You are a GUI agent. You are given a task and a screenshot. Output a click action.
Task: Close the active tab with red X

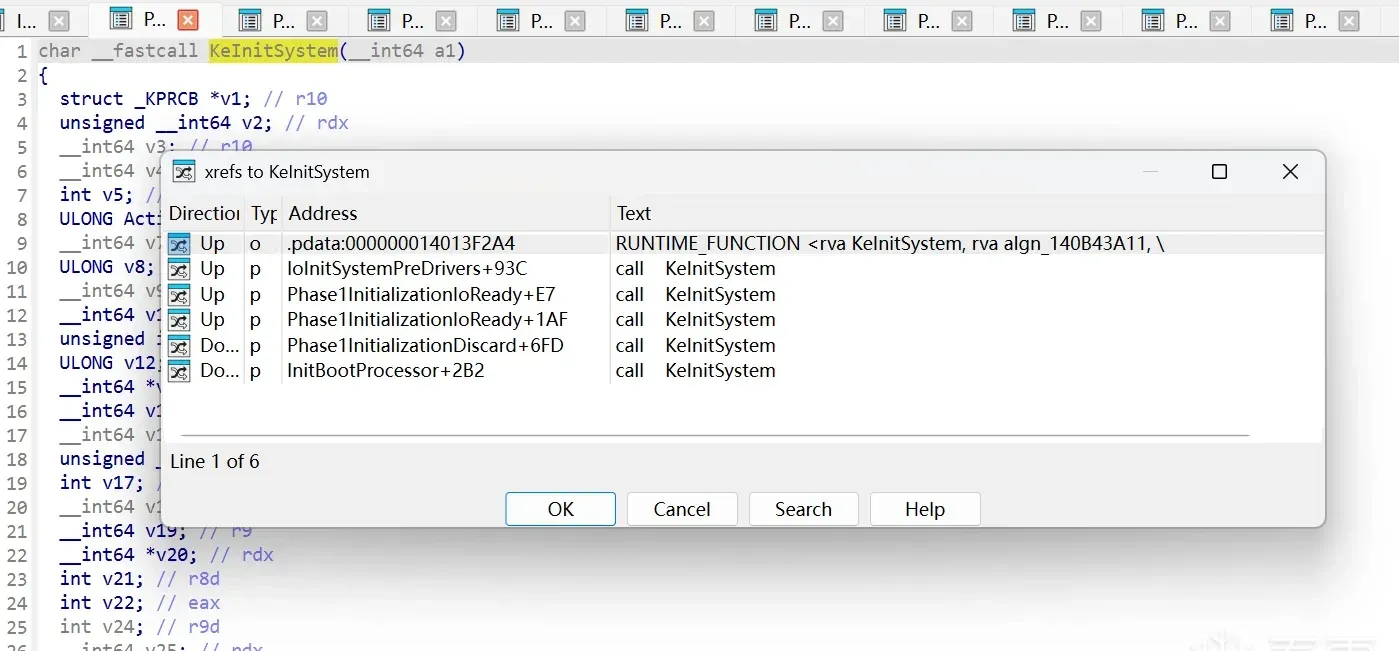coord(187,20)
